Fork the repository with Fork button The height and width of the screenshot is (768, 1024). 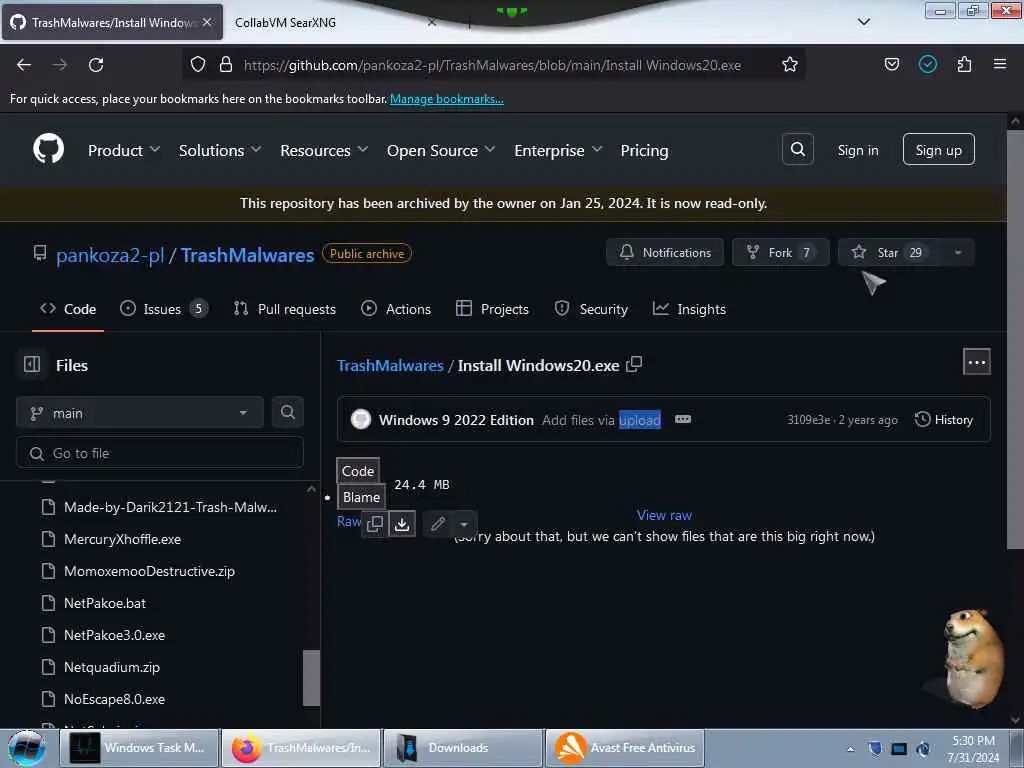[781, 253]
